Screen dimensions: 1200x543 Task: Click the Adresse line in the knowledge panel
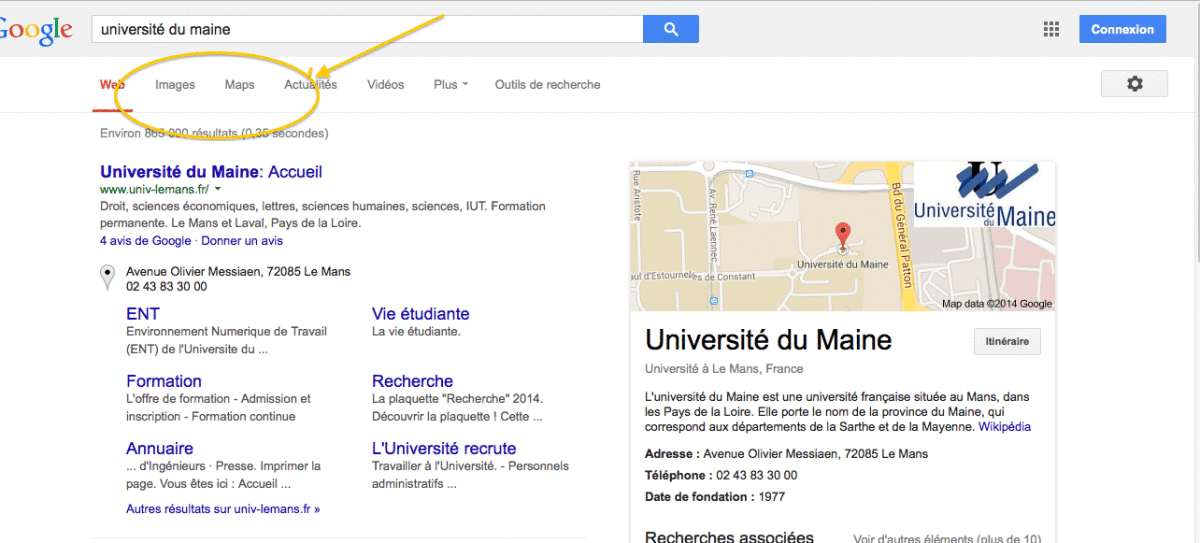pyautogui.click(x=786, y=454)
